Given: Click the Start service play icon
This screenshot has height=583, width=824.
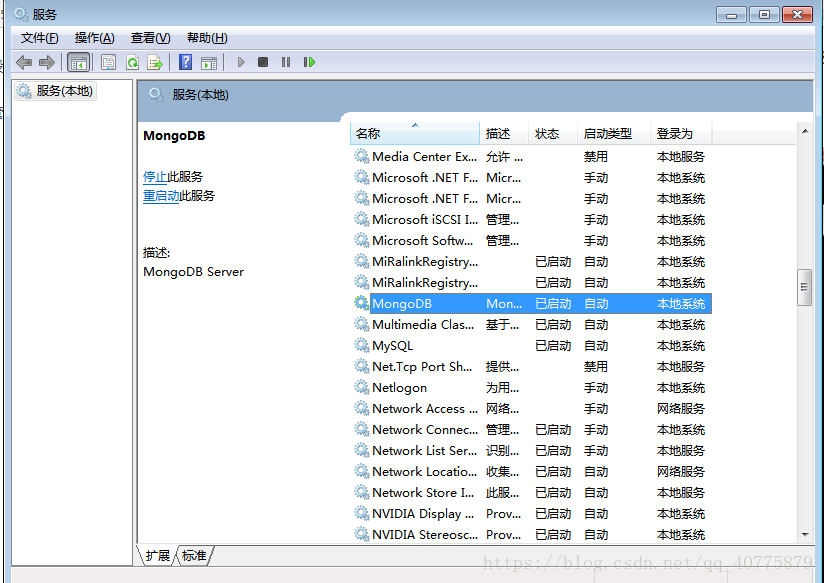Looking at the screenshot, I should click(x=241, y=62).
